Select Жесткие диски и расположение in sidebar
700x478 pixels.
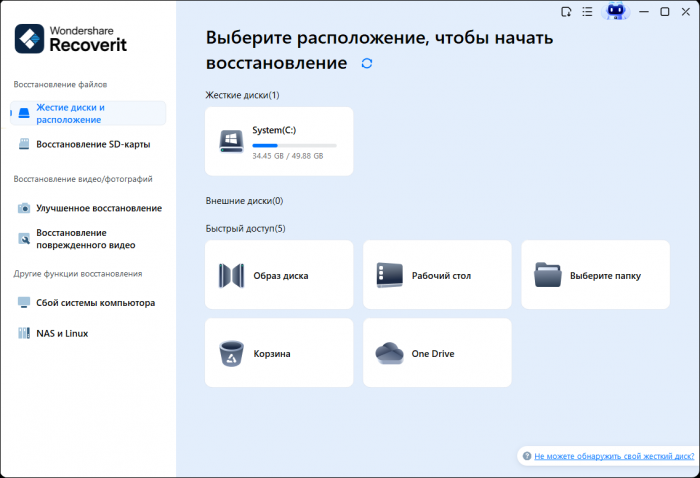(88, 113)
